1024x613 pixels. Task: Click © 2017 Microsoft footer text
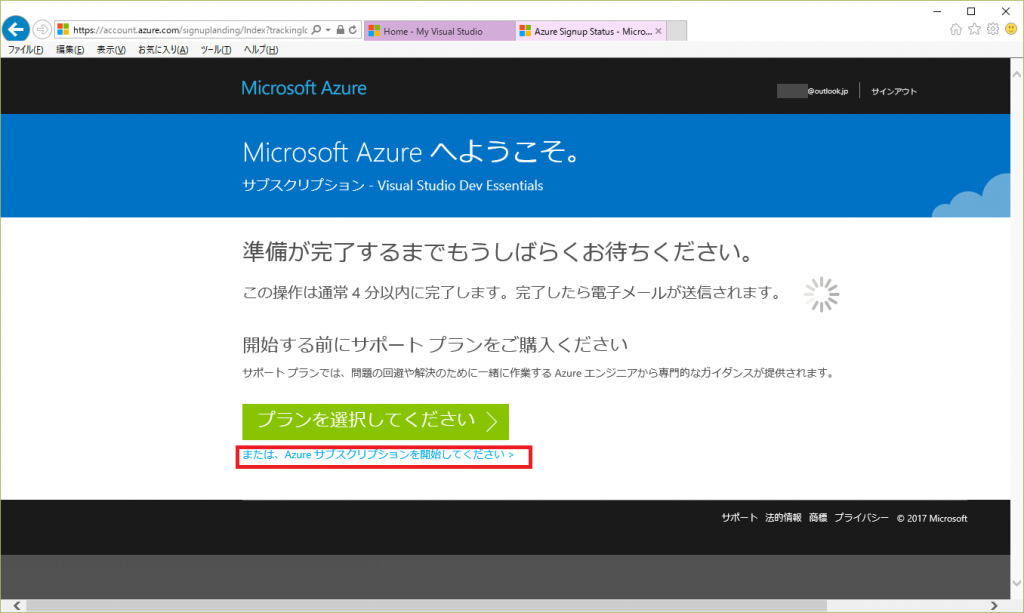click(x=932, y=518)
